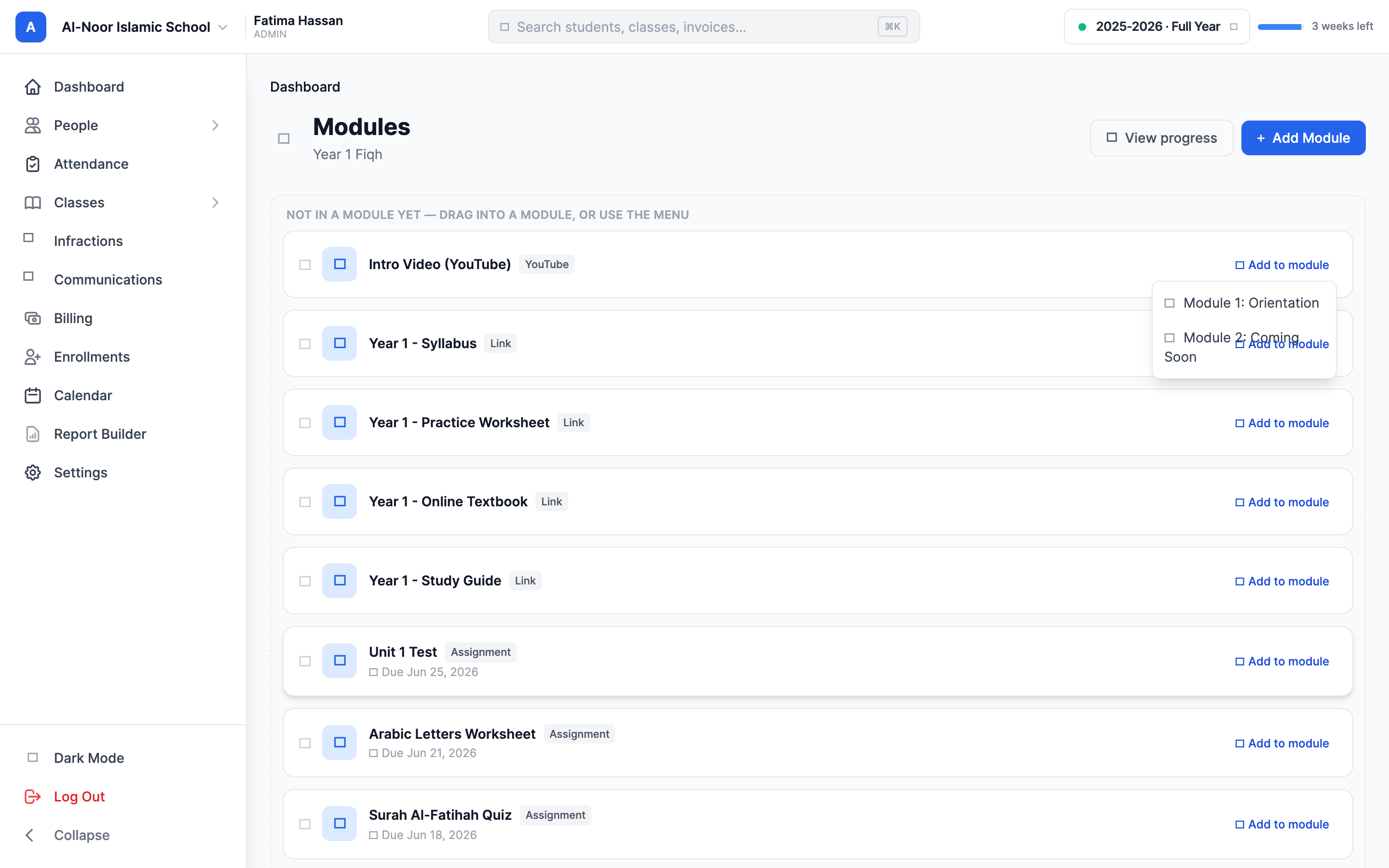The width and height of the screenshot is (1389, 868).
Task: Click the Study Guide item icon
Action: coord(339,581)
